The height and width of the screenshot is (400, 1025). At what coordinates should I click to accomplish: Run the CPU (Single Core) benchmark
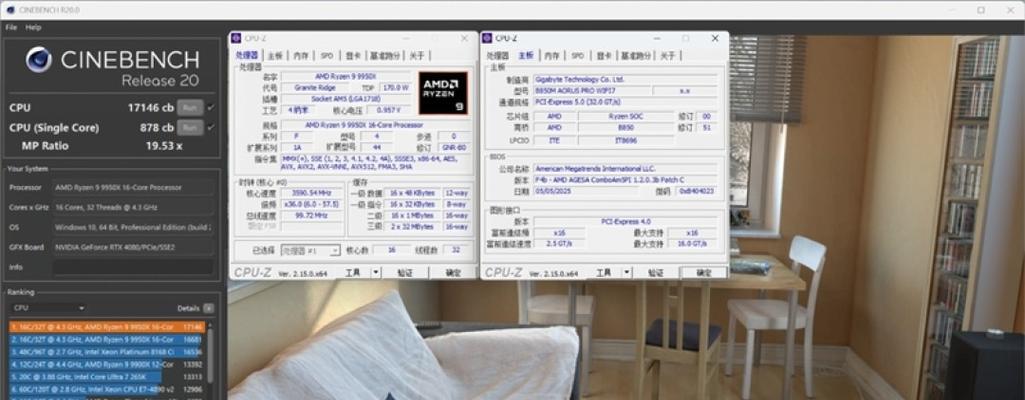190,127
